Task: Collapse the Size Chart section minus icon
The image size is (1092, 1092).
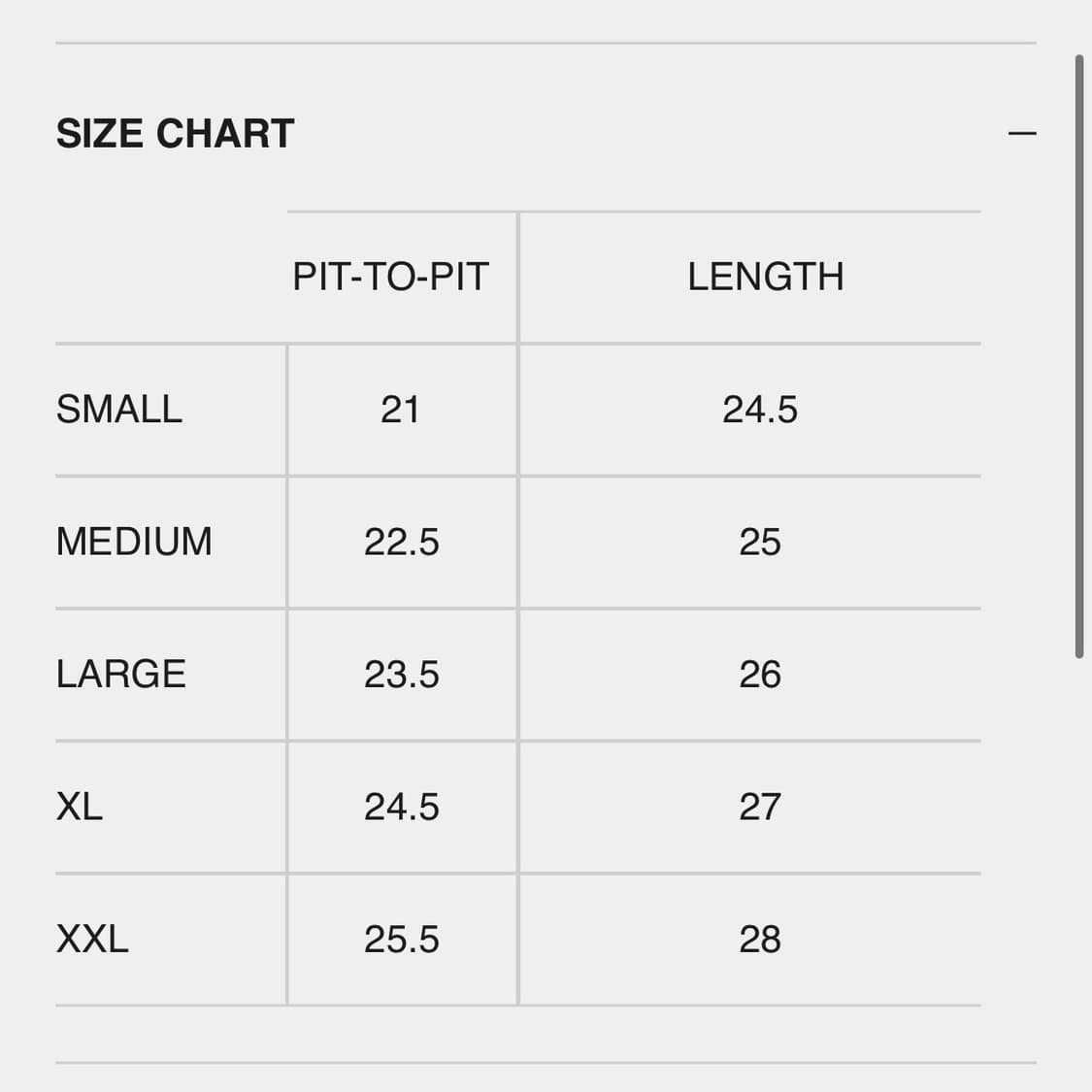Action: tap(1022, 133)
